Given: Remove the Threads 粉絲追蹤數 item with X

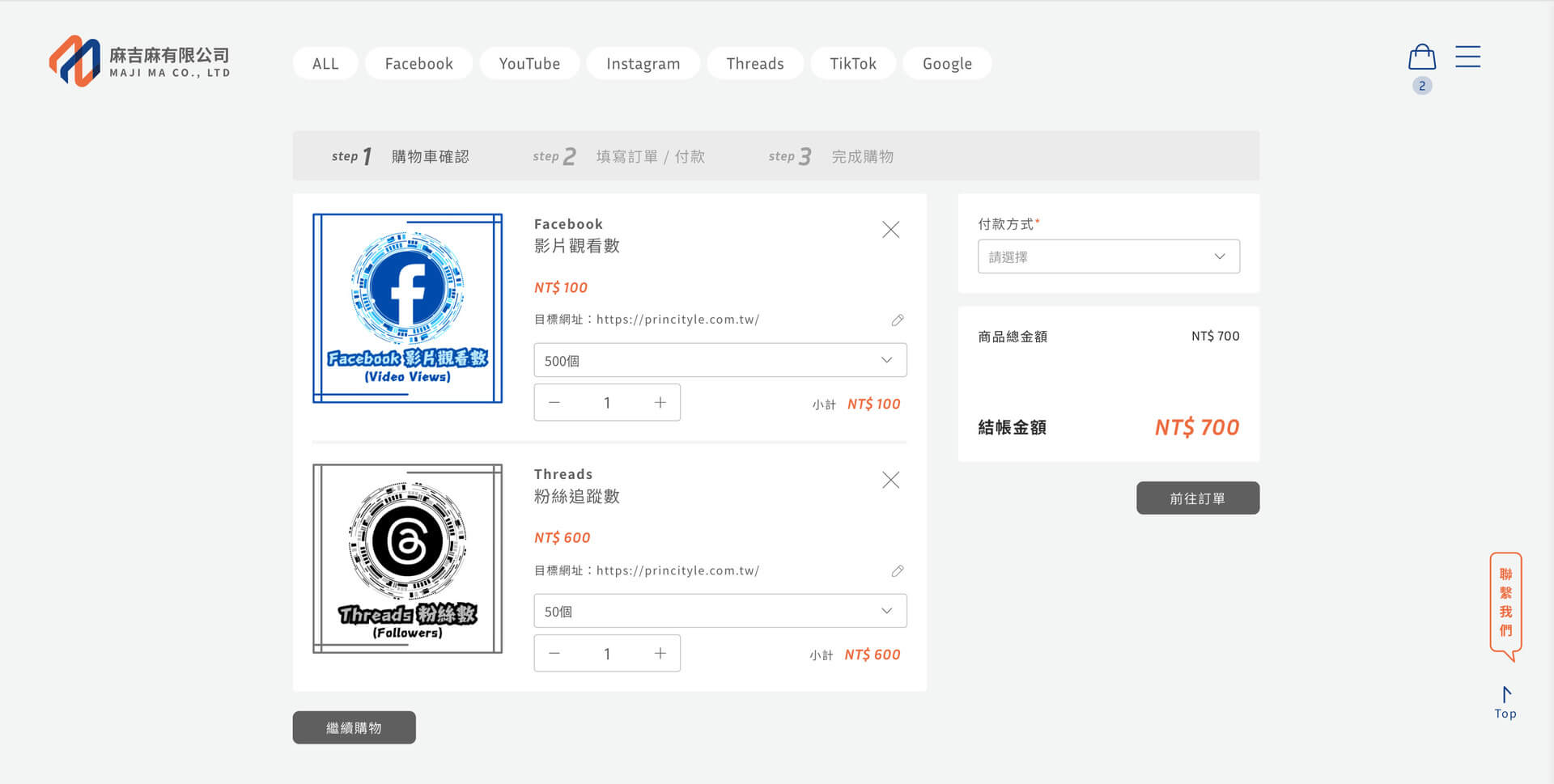Looking at the screenshot, I should coord(890,480).
